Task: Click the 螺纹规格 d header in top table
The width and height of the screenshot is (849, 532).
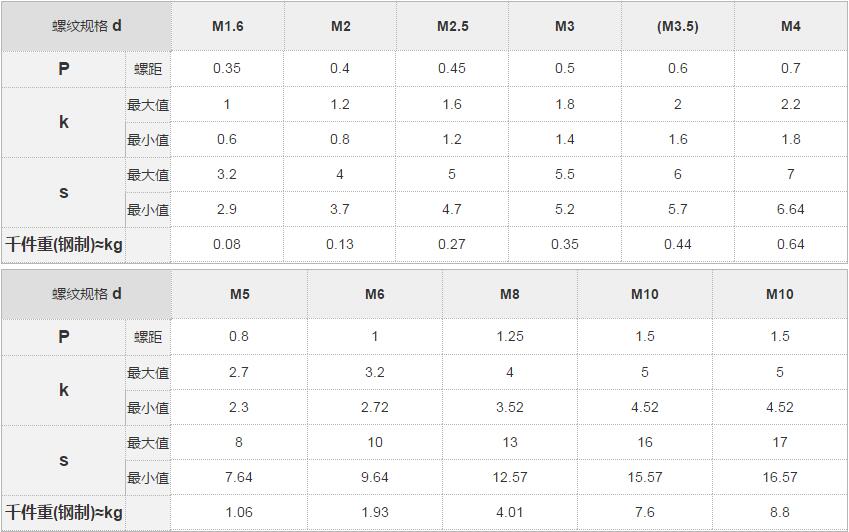Action: pos(86,27)
